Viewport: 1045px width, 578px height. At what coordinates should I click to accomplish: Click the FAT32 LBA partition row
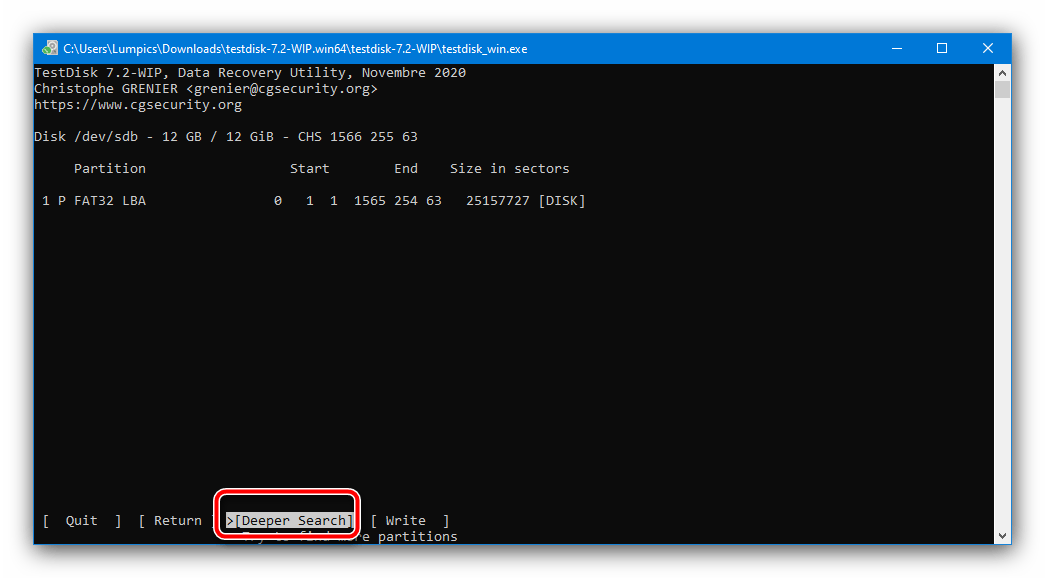313,201
